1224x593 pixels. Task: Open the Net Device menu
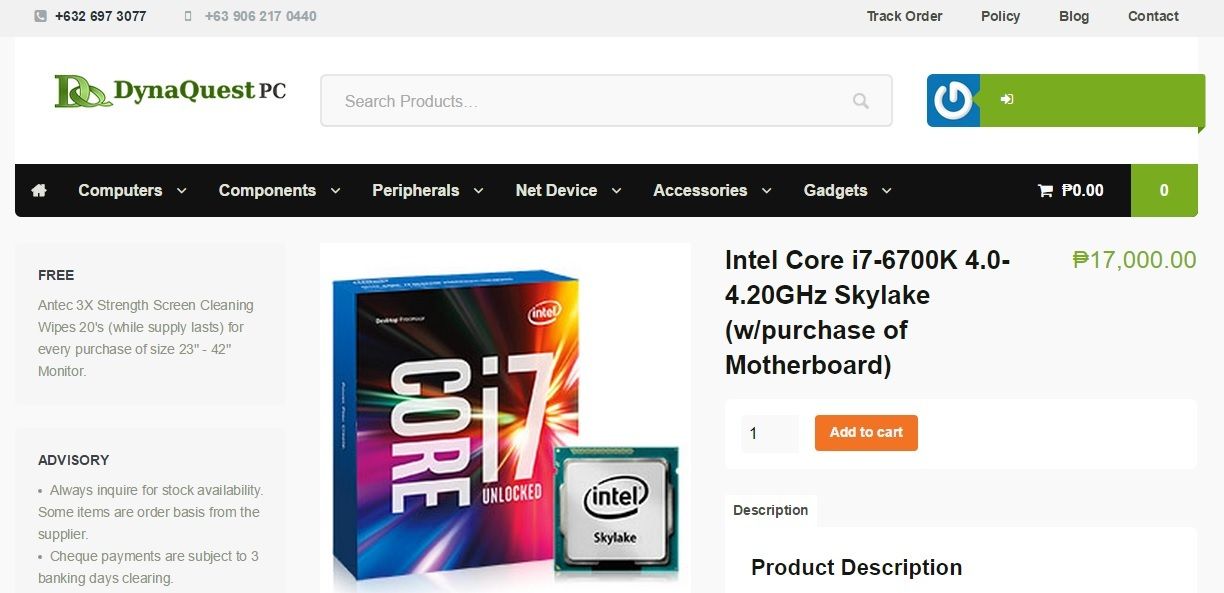click(568, 190)
